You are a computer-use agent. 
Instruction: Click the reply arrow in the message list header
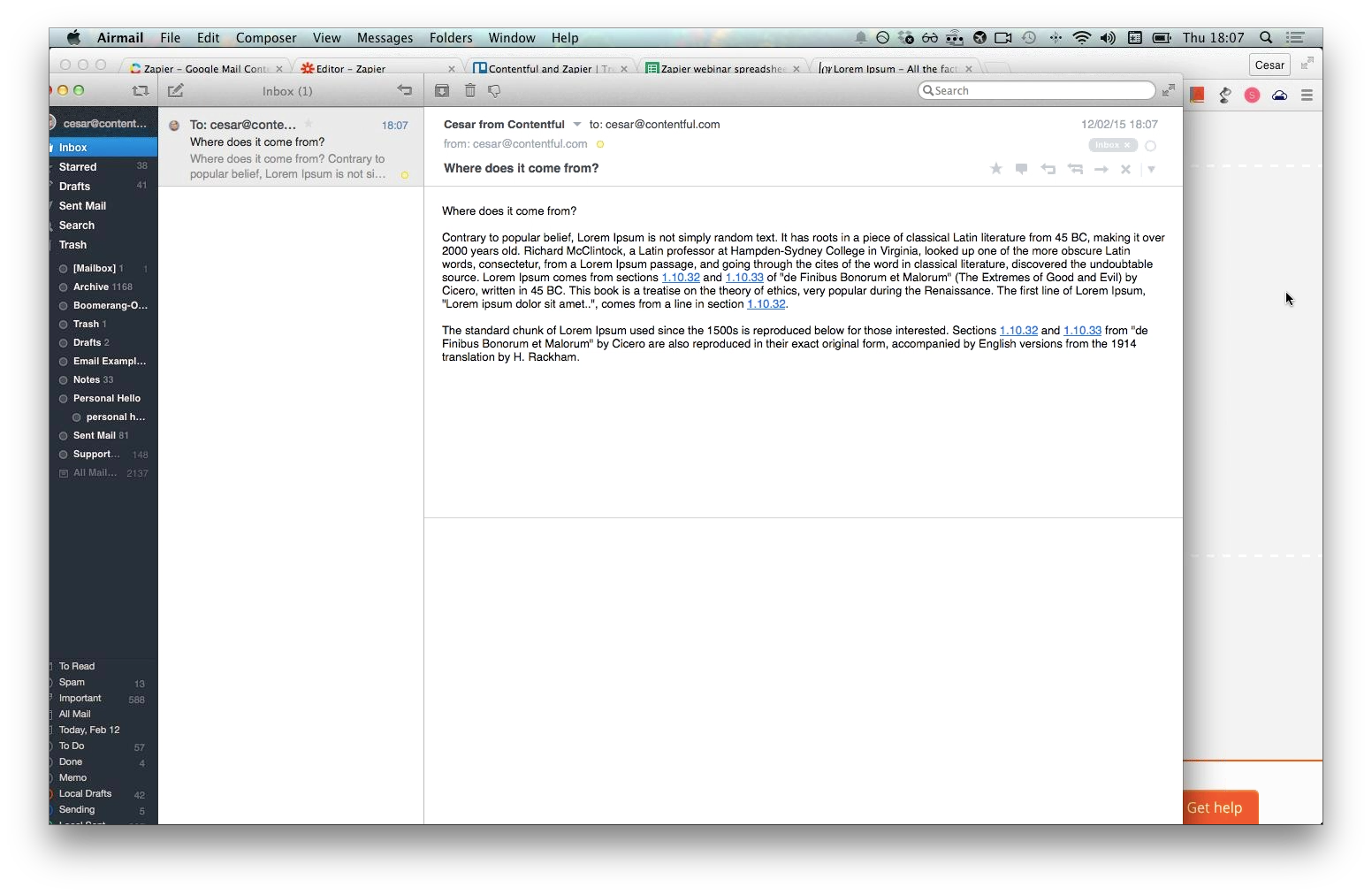(x=405, y=90)
